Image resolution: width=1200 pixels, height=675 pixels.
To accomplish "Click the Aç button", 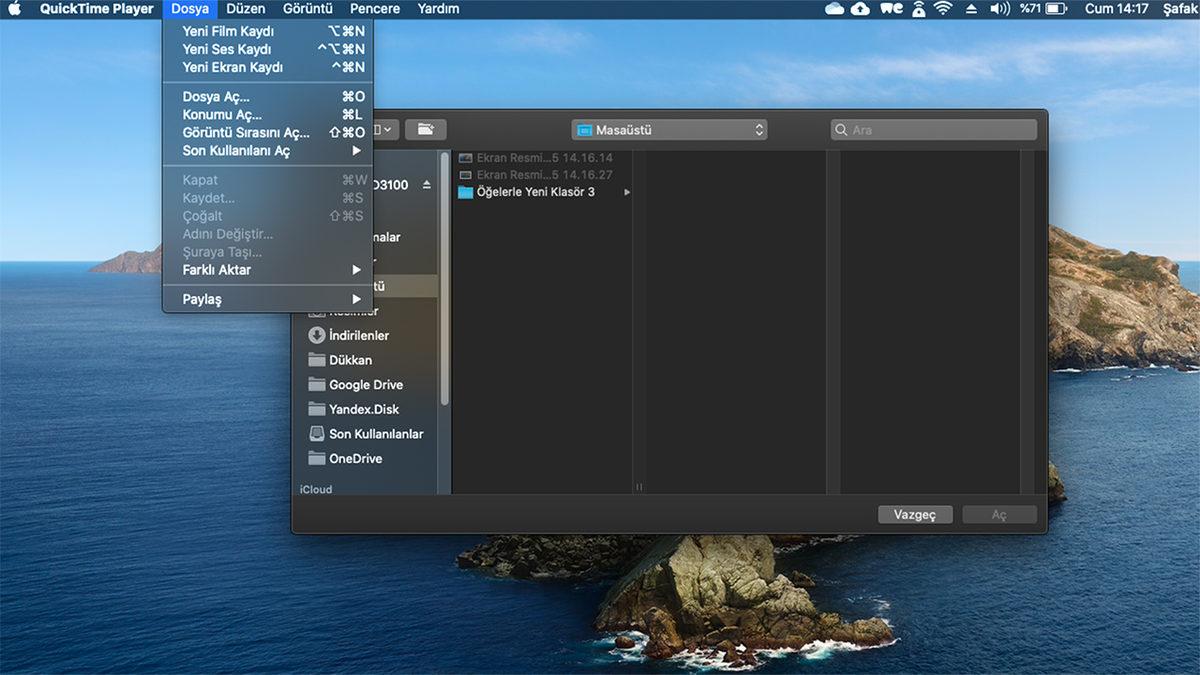I will [999, 514].
